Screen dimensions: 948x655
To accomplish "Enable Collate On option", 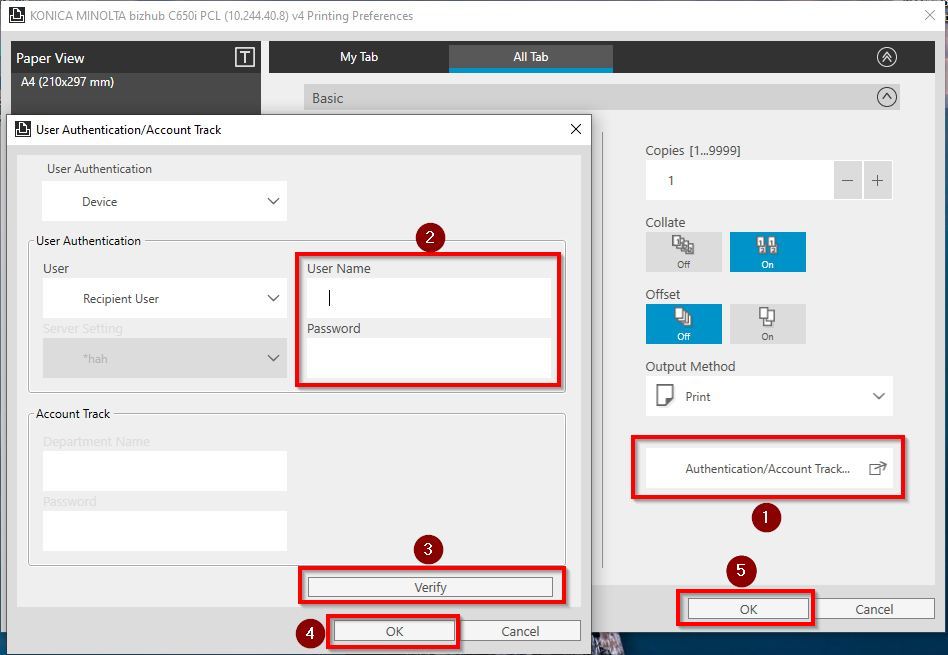I will click(x=767, y=252).
